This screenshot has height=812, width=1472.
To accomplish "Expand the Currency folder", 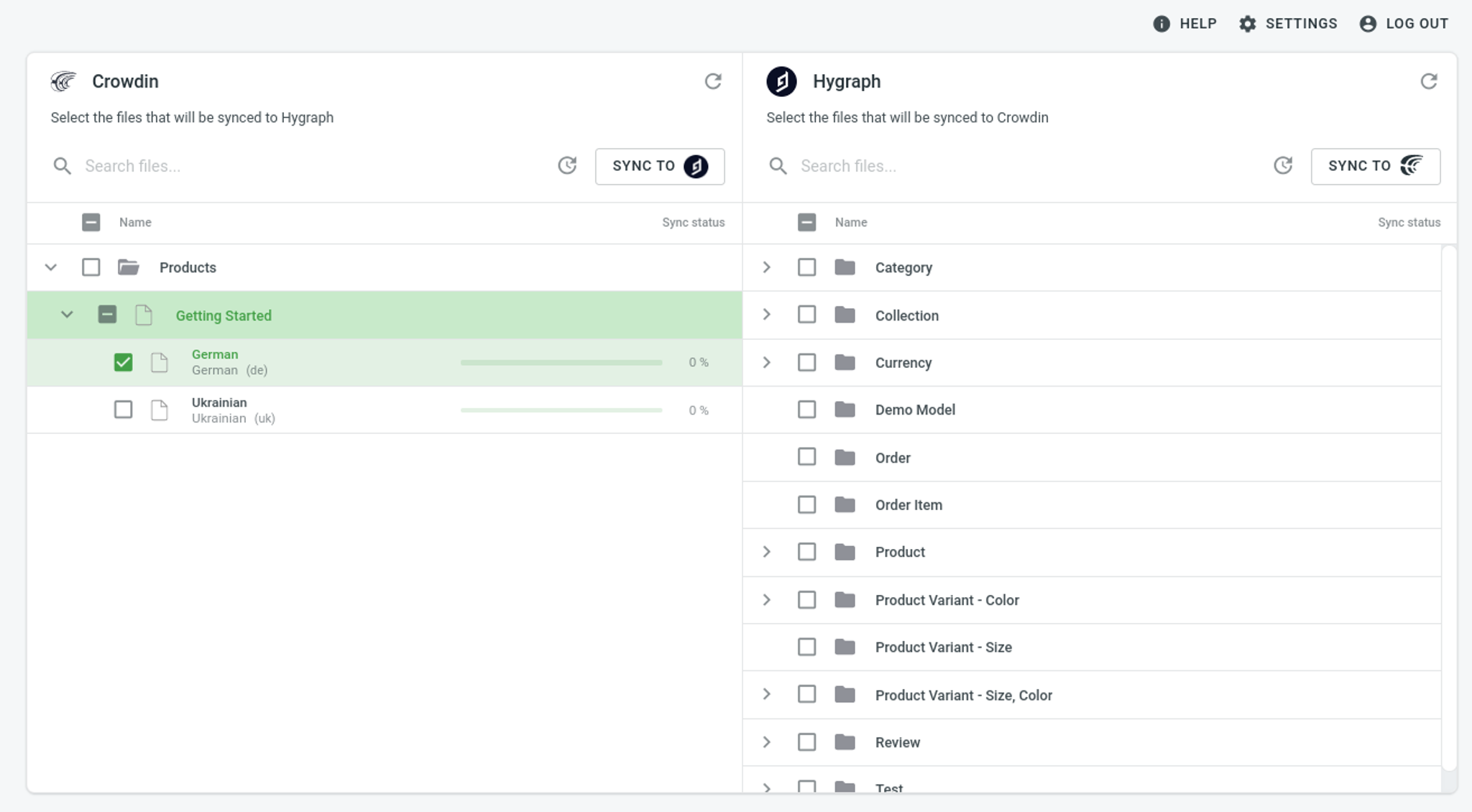I will pyautogui.click(x=766, y=362).
